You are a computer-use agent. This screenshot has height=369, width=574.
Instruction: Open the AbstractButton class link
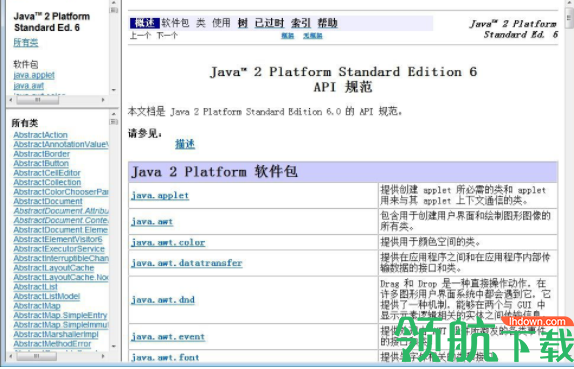coord(41,164)
